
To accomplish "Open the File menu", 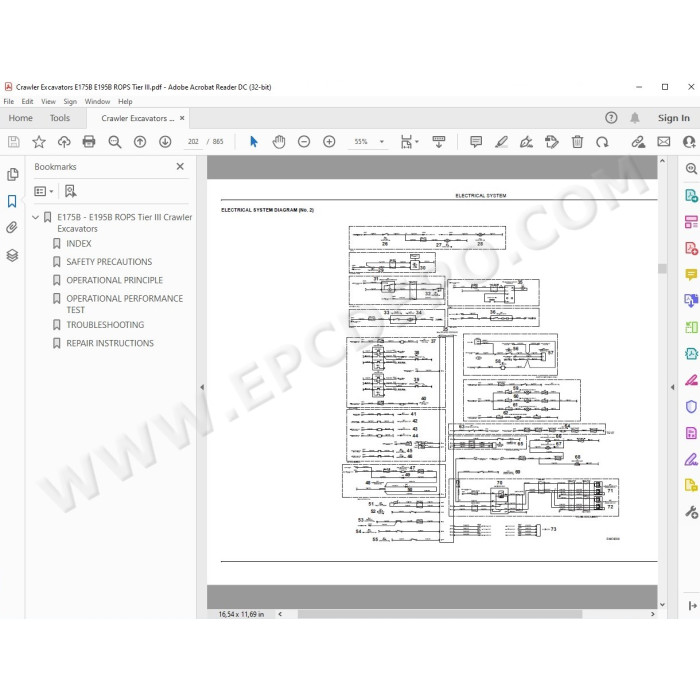I will (8, 102).
